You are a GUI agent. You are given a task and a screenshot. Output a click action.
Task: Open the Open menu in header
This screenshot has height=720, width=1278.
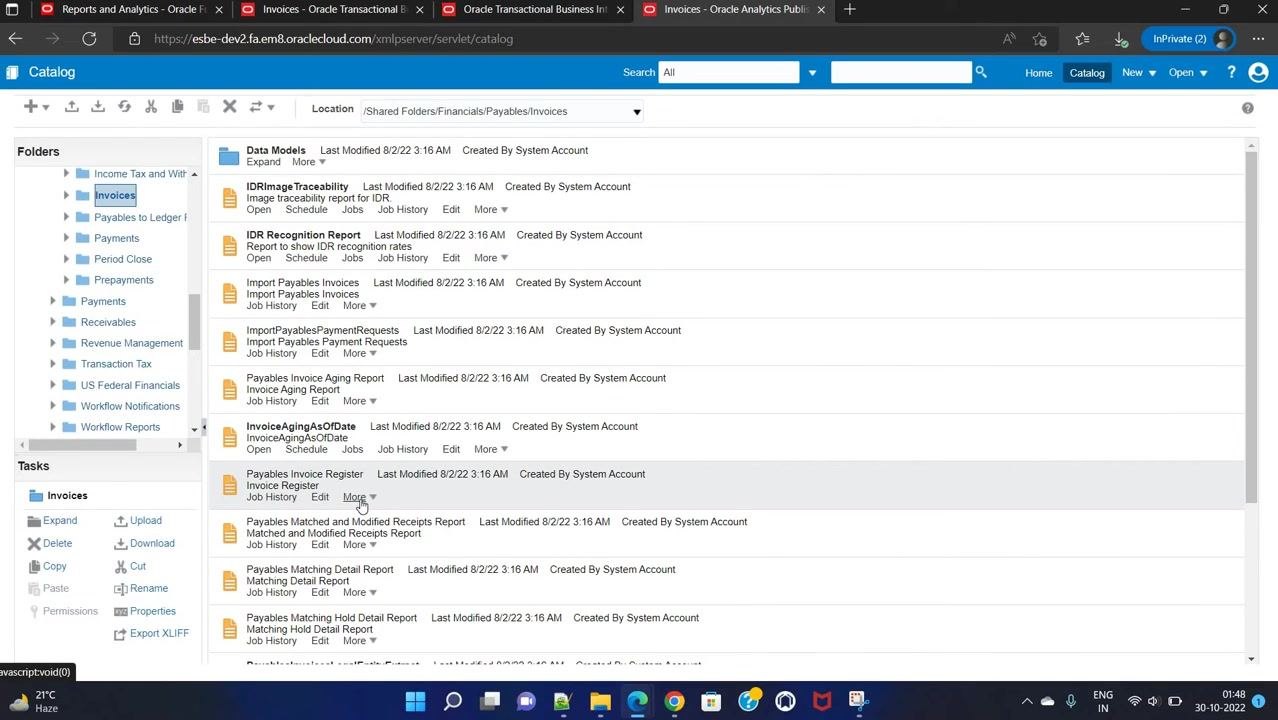click(1187, 72)
